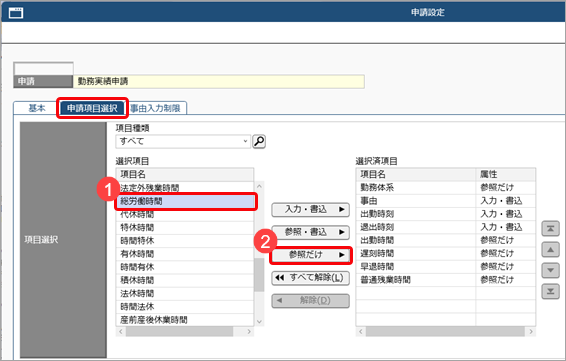This screenshot has height=361, width=566.
Task: Open the 申請項目選択 tab
Action: pyautogui.click(x=92, y=108)
